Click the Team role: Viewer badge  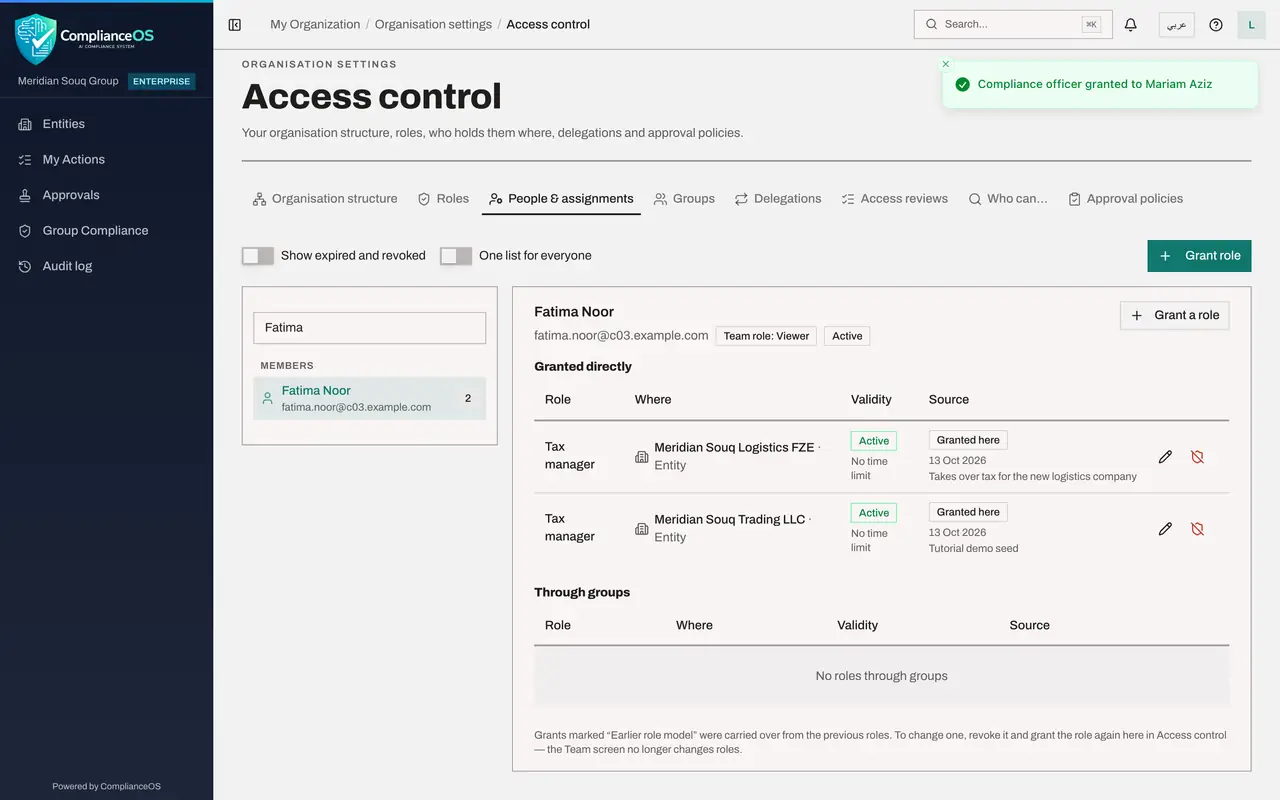[x=766, y=336]
